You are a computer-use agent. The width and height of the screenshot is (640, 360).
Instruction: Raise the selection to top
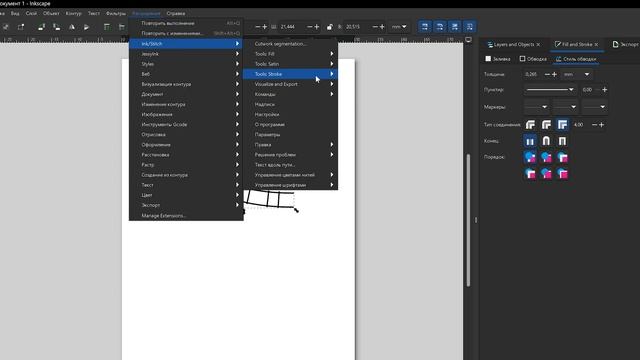tap(107, 27)
